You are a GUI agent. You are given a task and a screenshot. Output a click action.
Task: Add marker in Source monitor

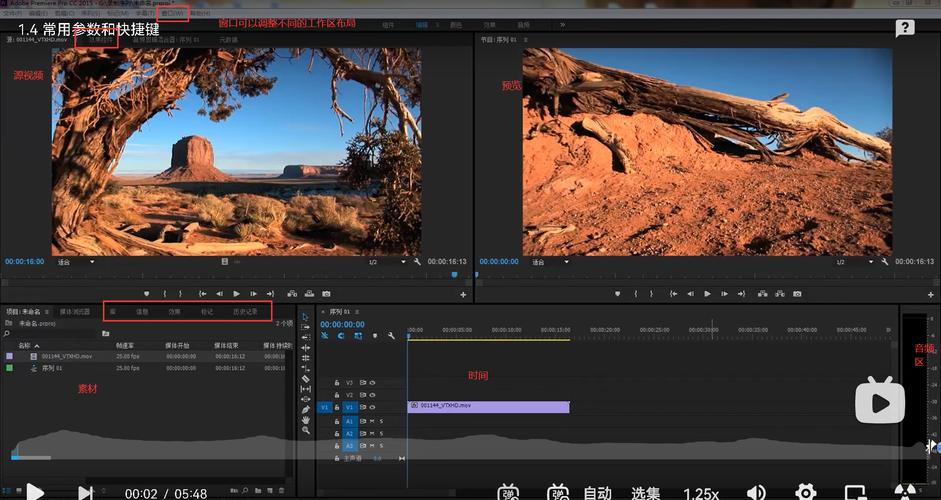146,294
